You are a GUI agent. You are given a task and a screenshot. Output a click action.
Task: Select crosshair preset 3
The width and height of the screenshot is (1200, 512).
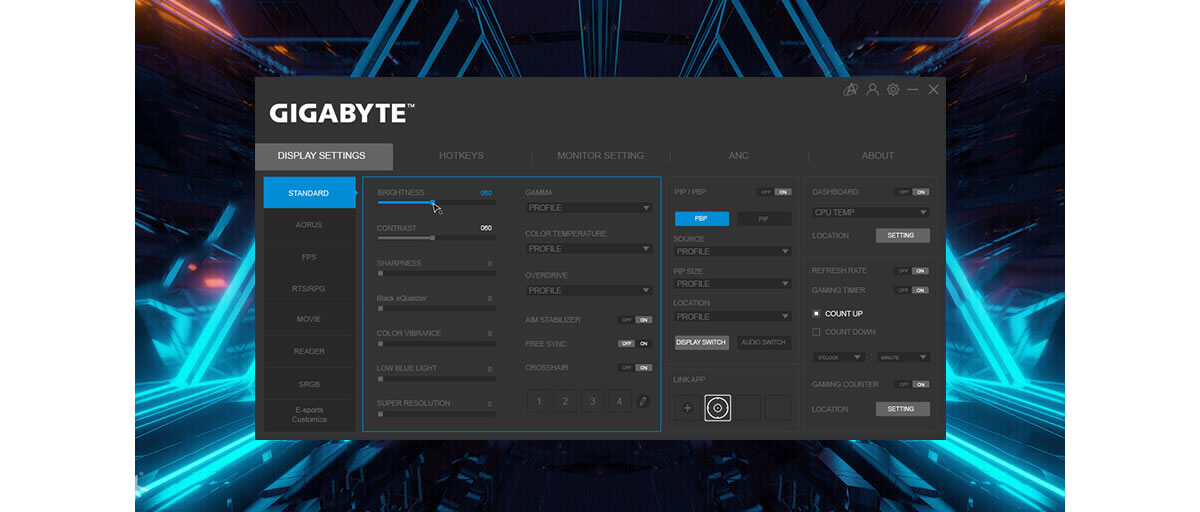(593, 402)
